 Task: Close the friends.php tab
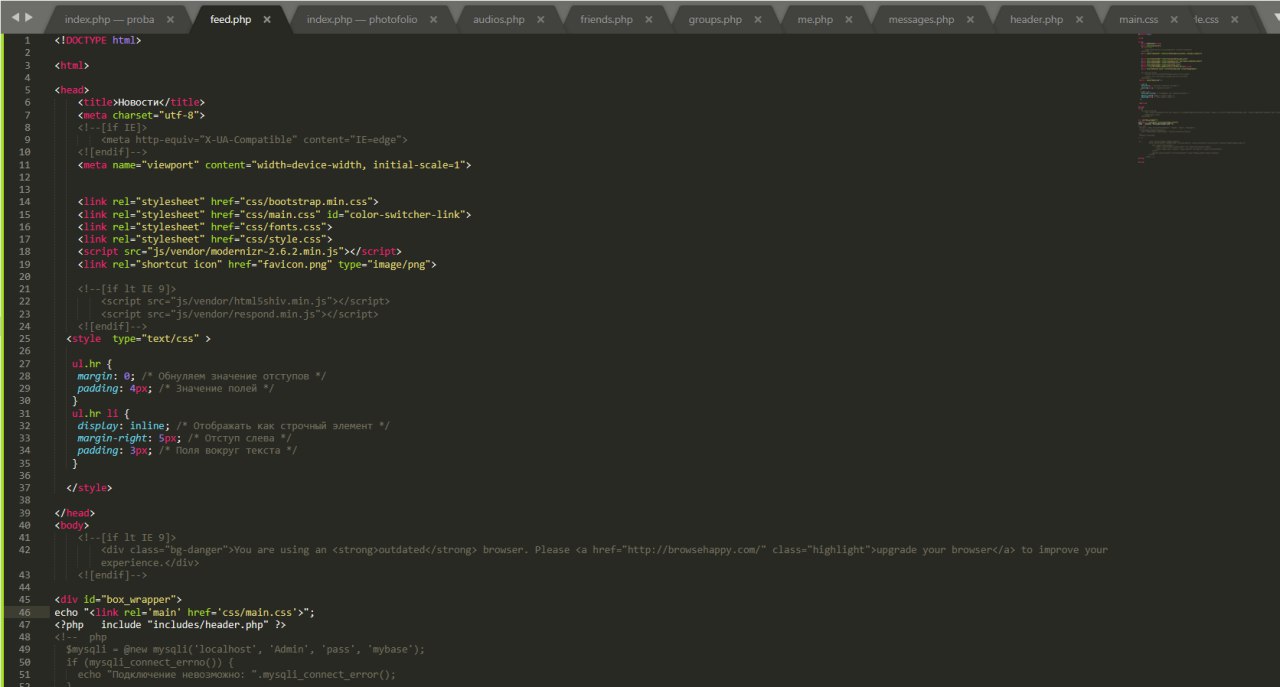click(x=649, y=20)
